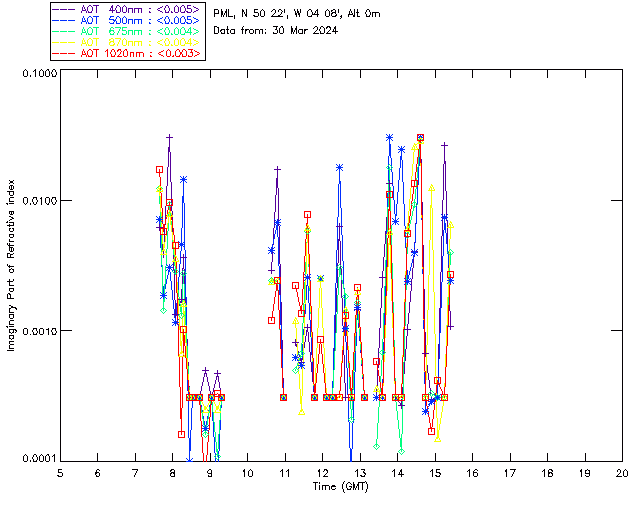Click the 0.0100 y-axis tick label

pyautogui.click(x=37, y=202)
